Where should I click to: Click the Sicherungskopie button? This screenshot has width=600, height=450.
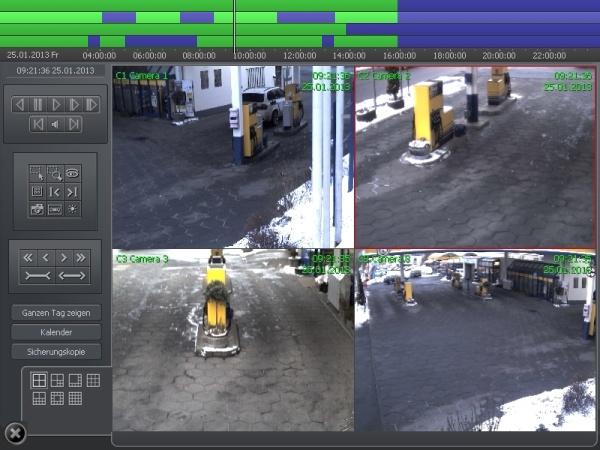(55, 351)
